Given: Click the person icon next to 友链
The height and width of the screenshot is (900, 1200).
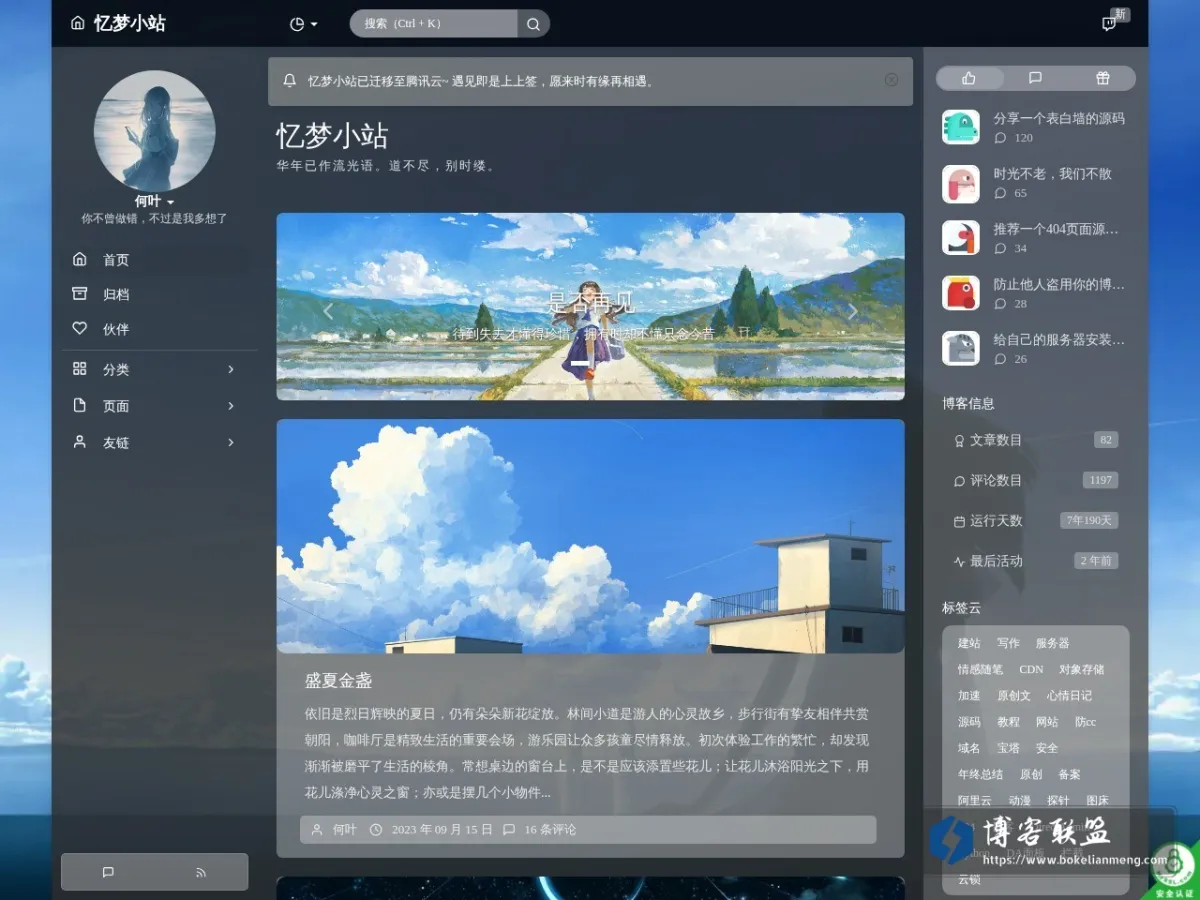Looking at the screenshot, I should pyautogui.click(x=80, y=441).
